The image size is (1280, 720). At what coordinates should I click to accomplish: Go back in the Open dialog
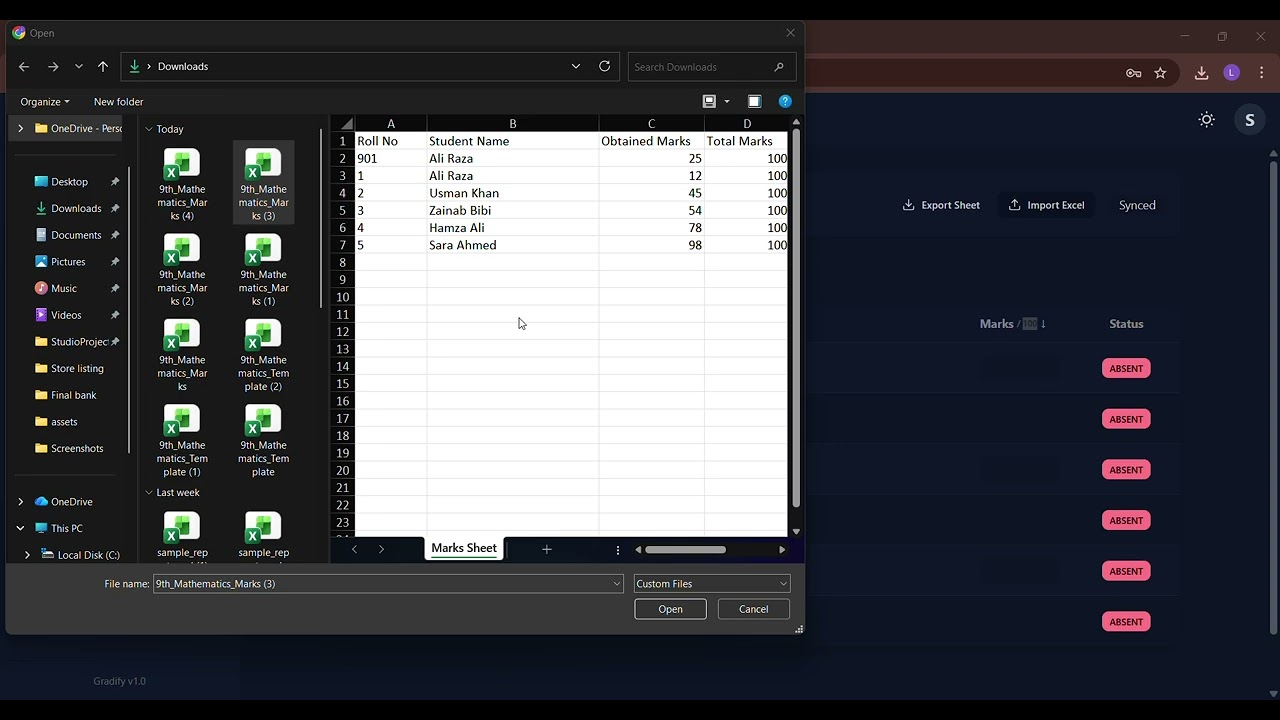click(x=24, y=66)
